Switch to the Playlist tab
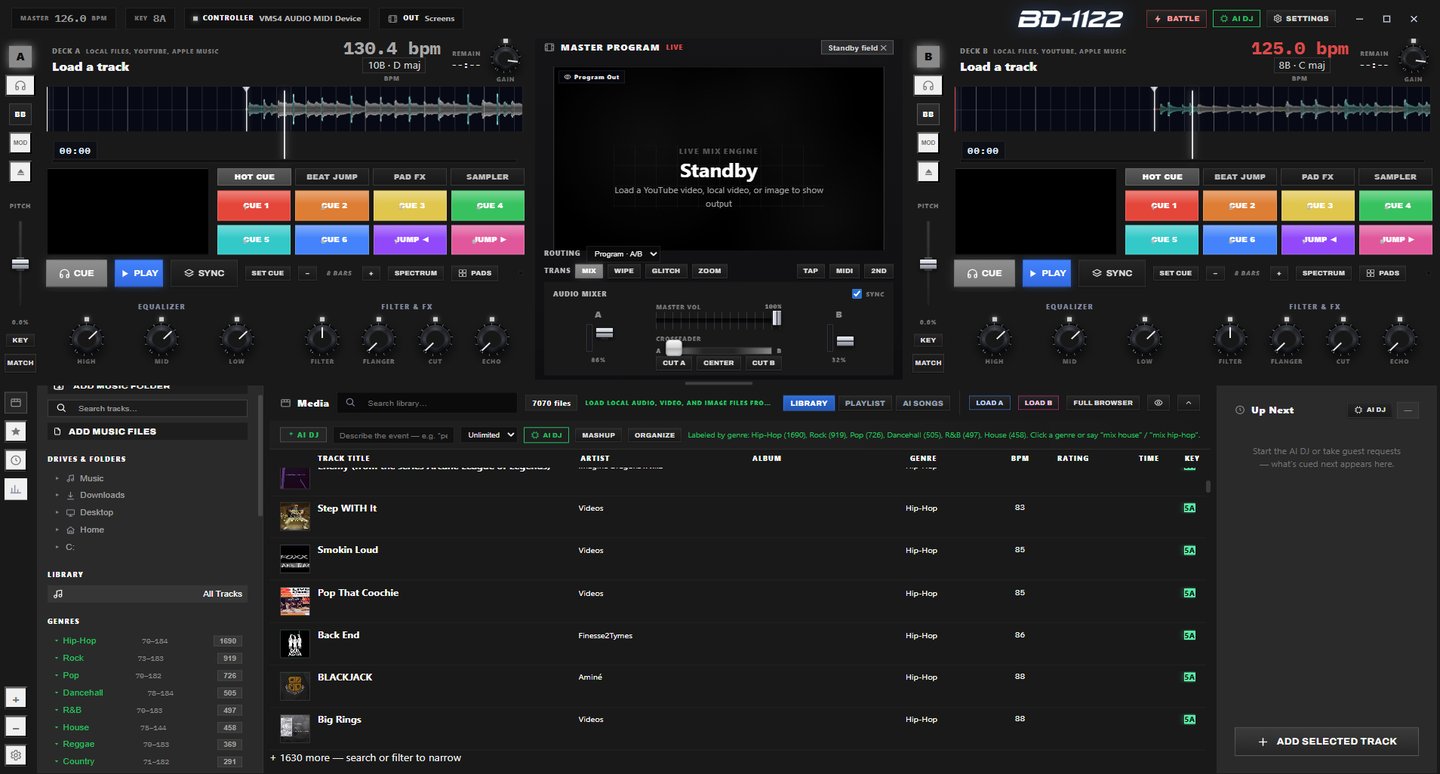Image resolution: width=1440 pixels, height=774 pixels. click(x=865, y=403)
